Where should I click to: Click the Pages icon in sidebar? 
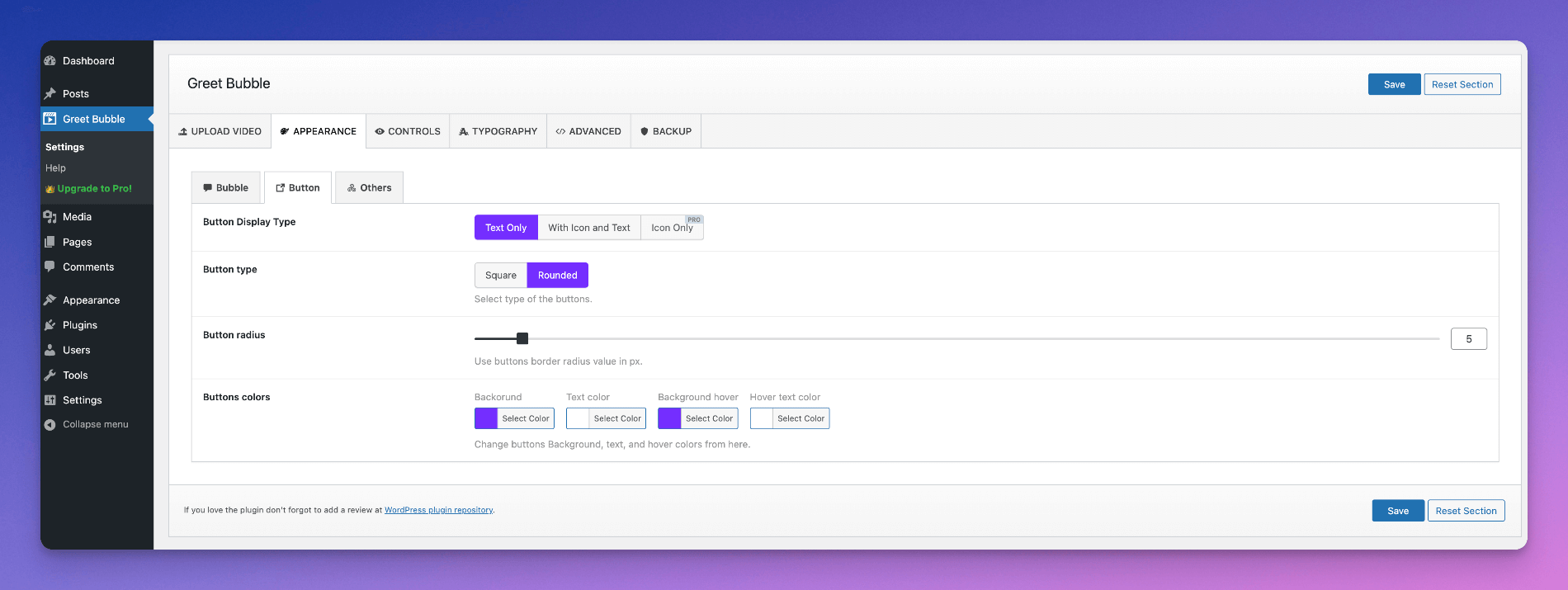click(x=50, y=242)
